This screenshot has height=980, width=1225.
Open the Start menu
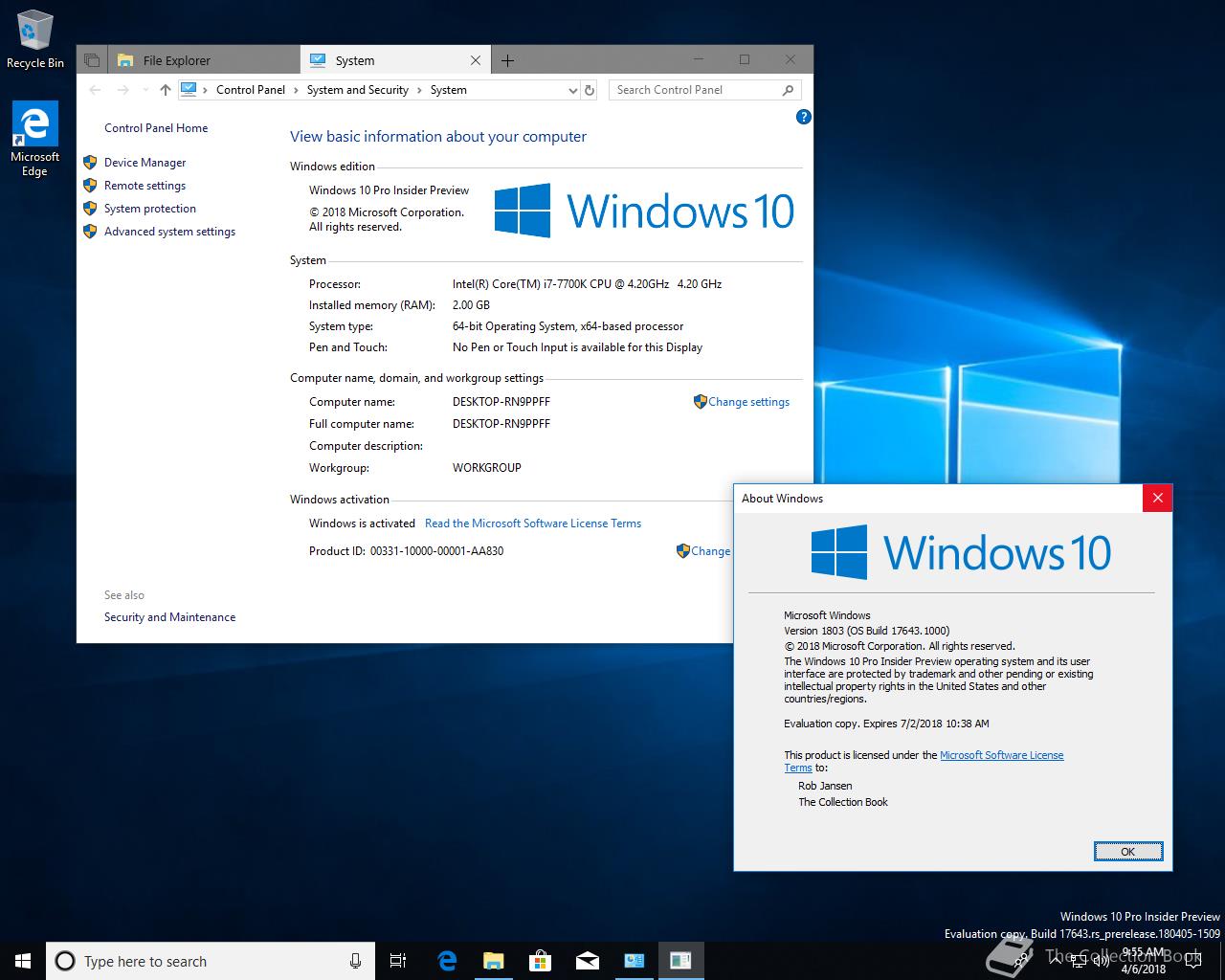tap(23, 961)
